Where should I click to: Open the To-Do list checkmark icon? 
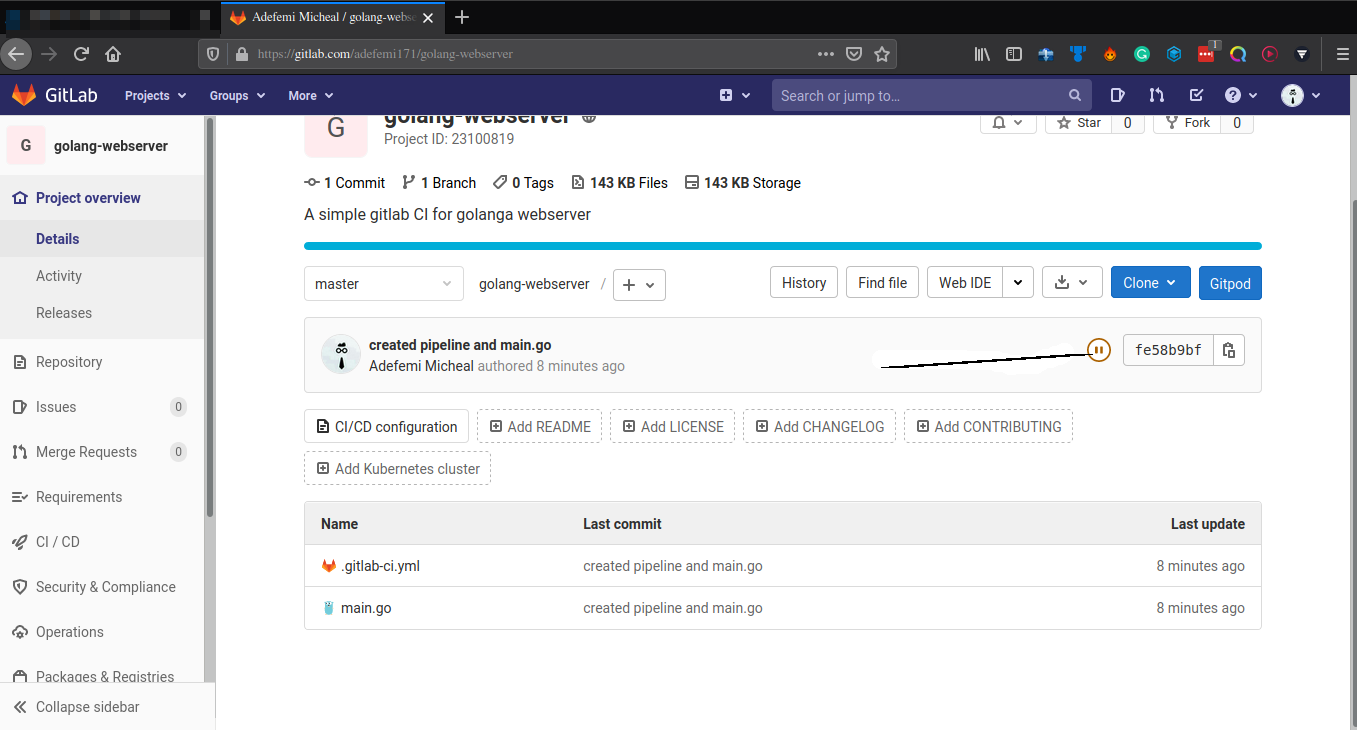1196,95
